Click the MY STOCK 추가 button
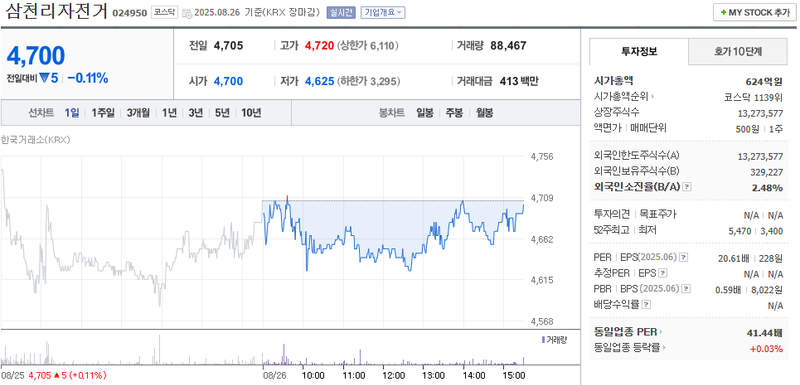The height and width of the screenshot is (385, 800). 754,13
